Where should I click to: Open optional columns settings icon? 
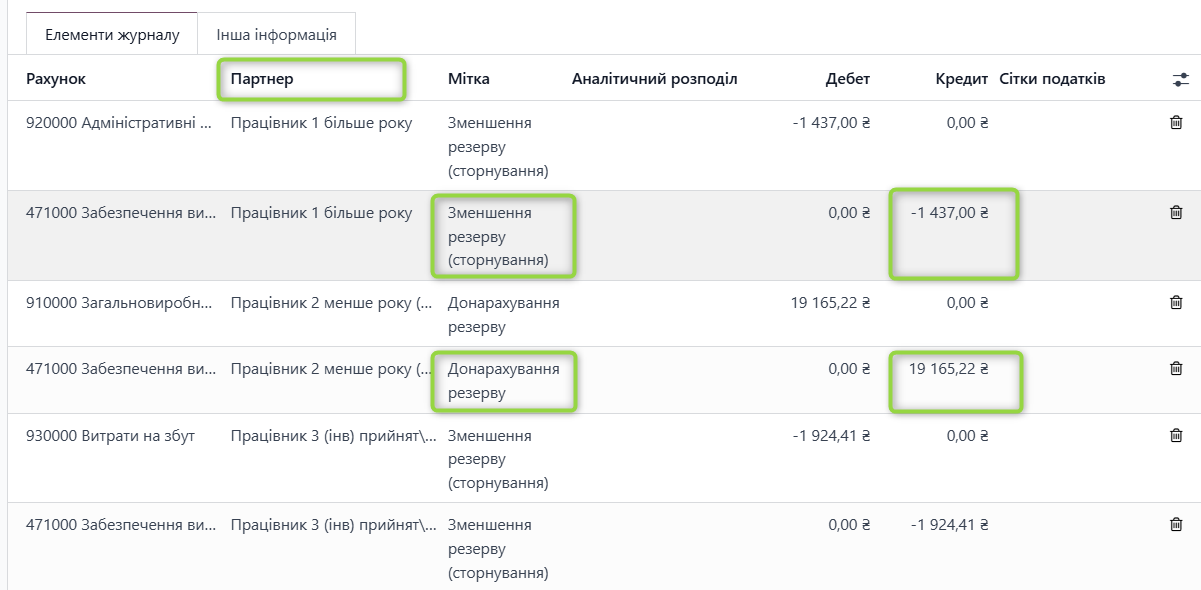(x=1180, y=79)
